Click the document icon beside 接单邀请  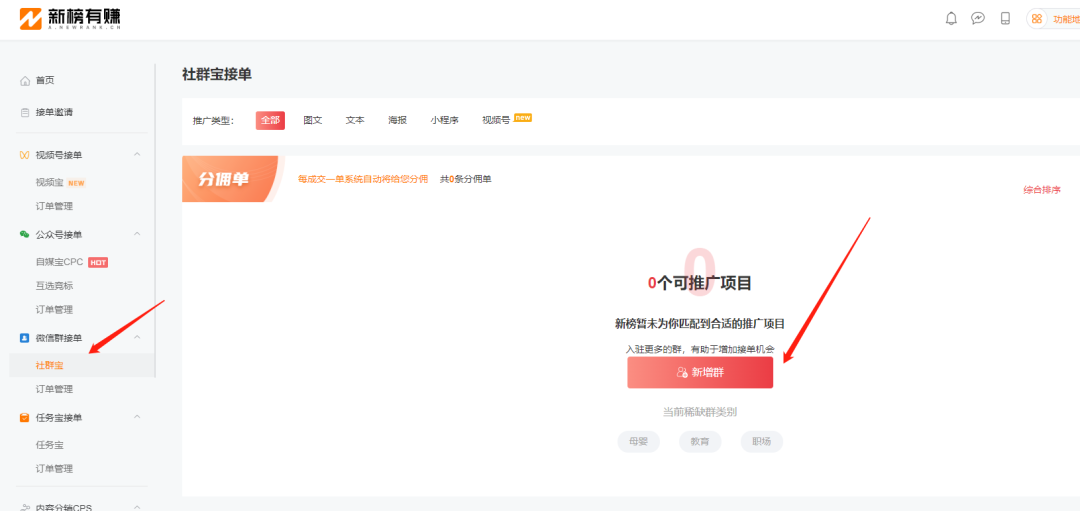[25, 112]
